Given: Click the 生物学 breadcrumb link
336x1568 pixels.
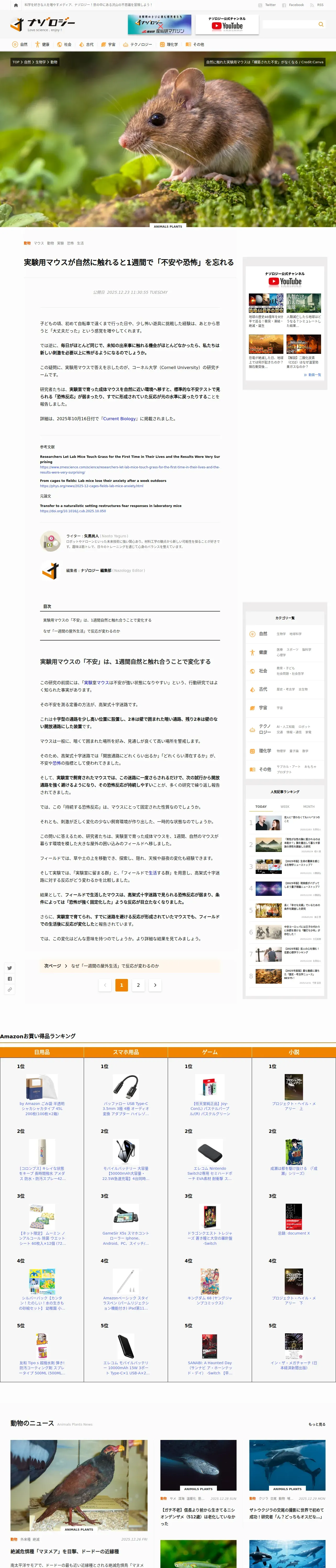Looking at the screenshot, I should click(x=40, y=62).
